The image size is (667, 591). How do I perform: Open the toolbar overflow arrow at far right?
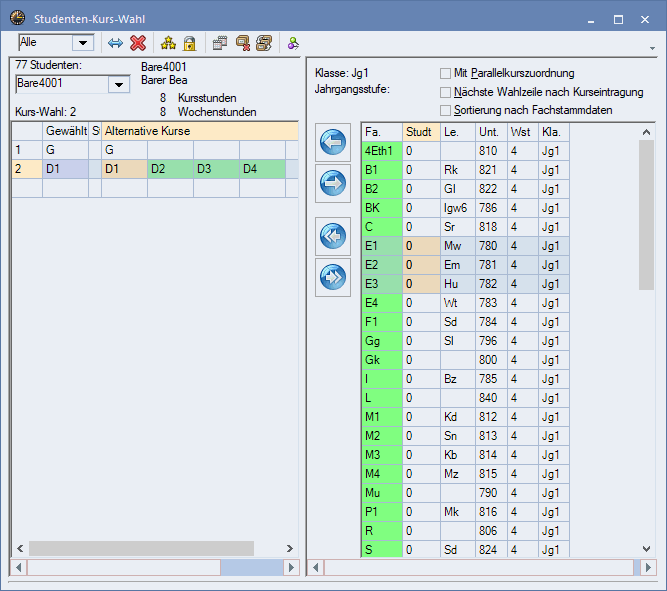pos(652,47)
